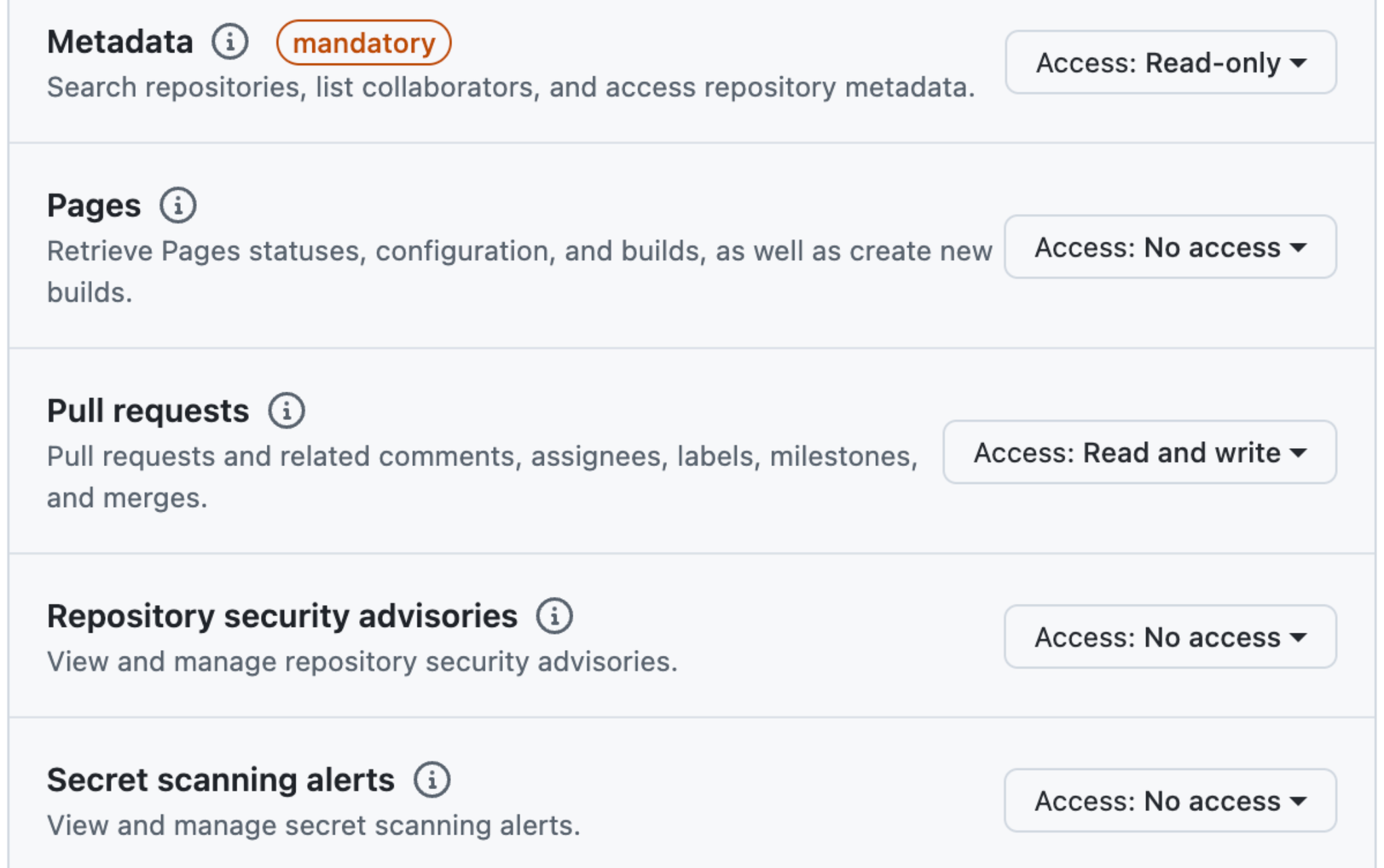
Task: Show info for Pull requests permission
Action: click(x=287, y=411)
